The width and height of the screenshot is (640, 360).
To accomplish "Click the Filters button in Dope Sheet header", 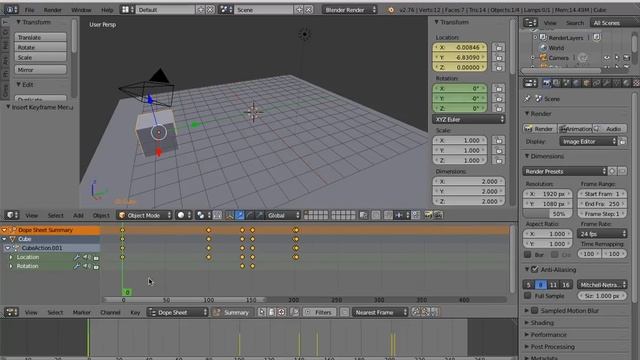I will coord(319,312).
